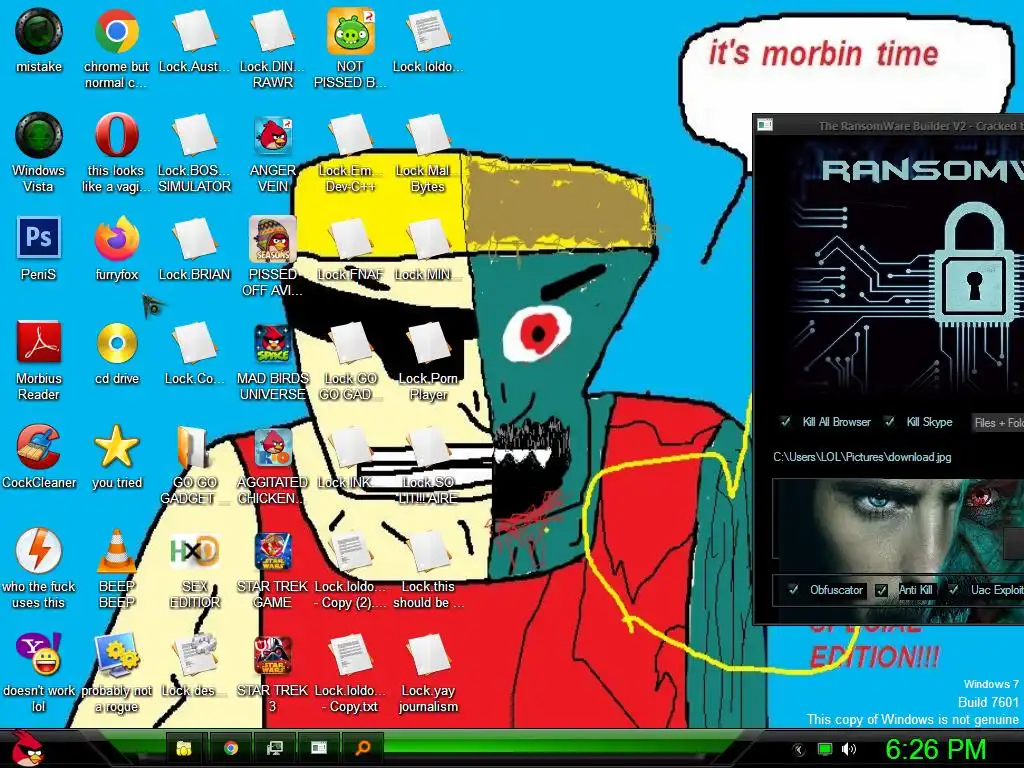This screenshot has width=1024, height=768.
Task: Open the 'Windows Vista' desktop icon
Action: coord(39,135)
